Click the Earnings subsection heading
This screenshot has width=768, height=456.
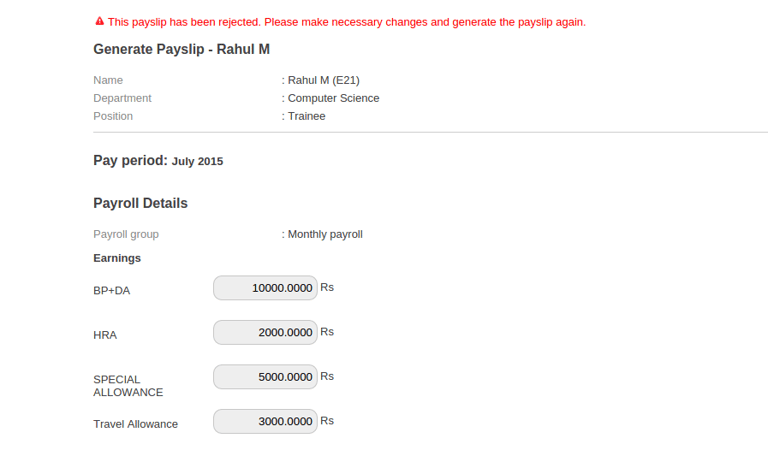click(117, 258)
